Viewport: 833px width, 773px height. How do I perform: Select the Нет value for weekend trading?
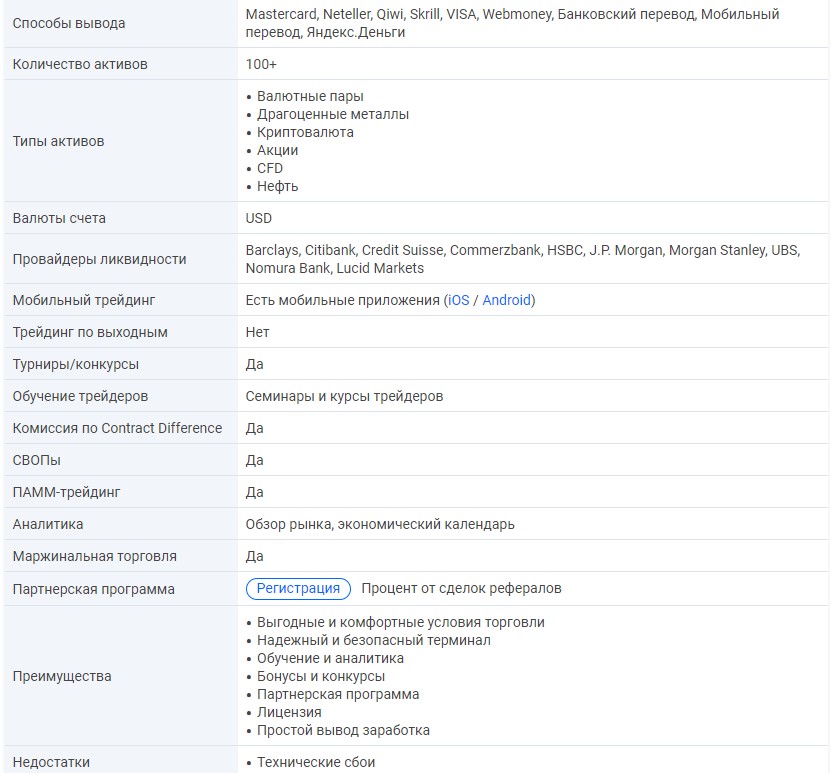[257, 332]
